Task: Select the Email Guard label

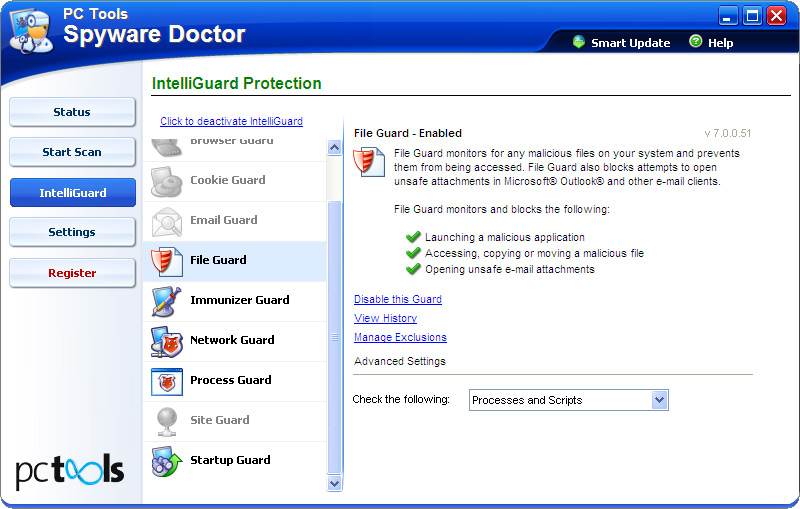Action: (223, 220)
